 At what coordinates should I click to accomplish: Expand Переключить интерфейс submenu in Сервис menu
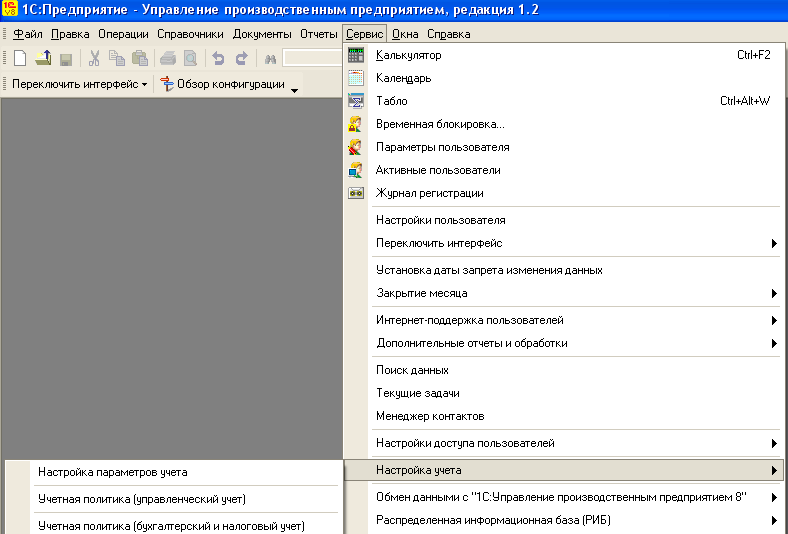click(x=563, y=243)
